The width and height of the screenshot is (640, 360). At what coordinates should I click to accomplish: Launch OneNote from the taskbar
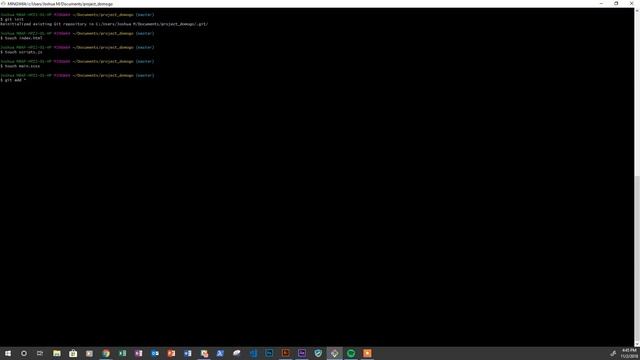click(x=139, y=353)
